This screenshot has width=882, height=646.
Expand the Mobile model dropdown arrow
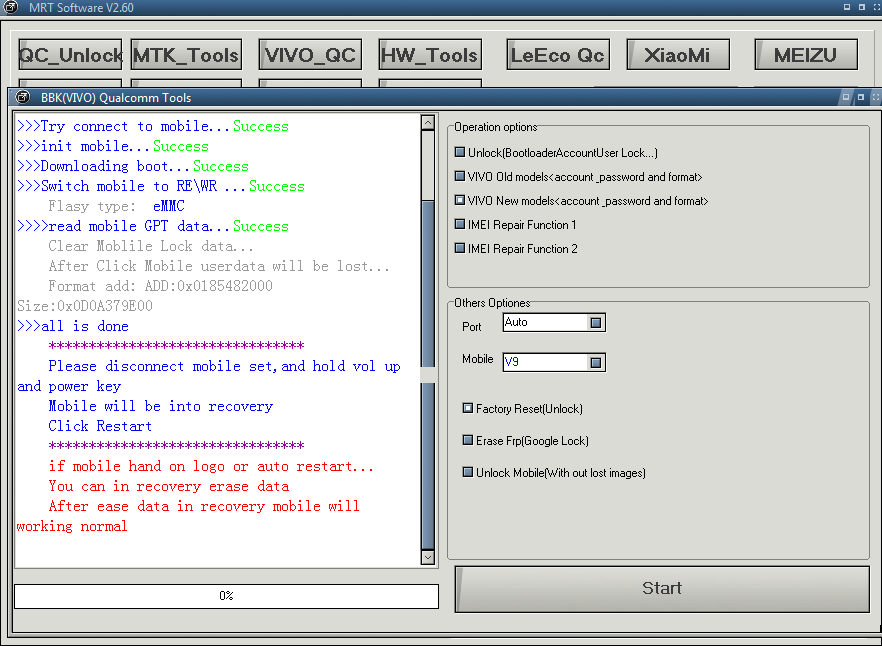596,362
